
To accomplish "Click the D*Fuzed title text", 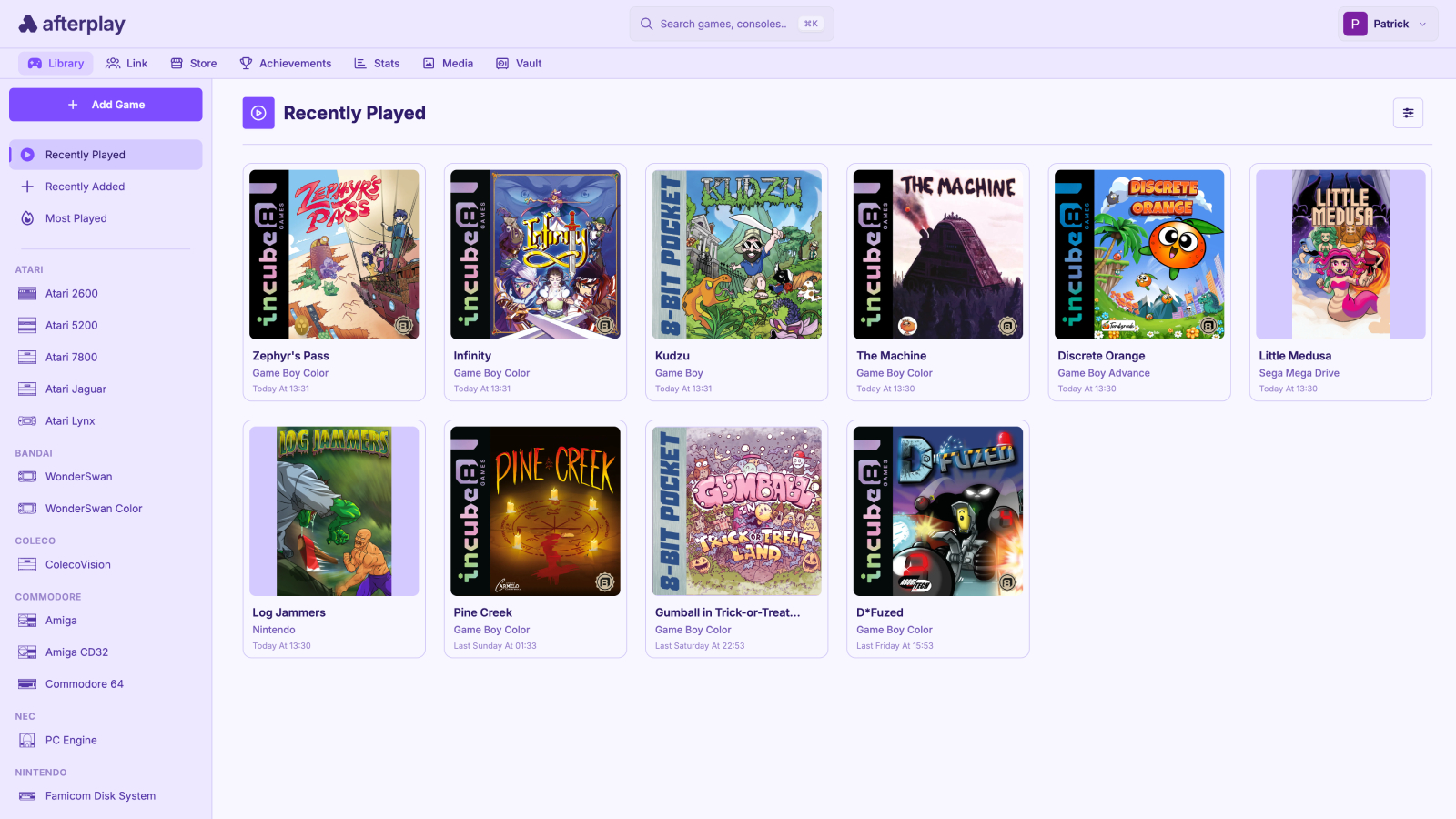I will click(880, 612).
